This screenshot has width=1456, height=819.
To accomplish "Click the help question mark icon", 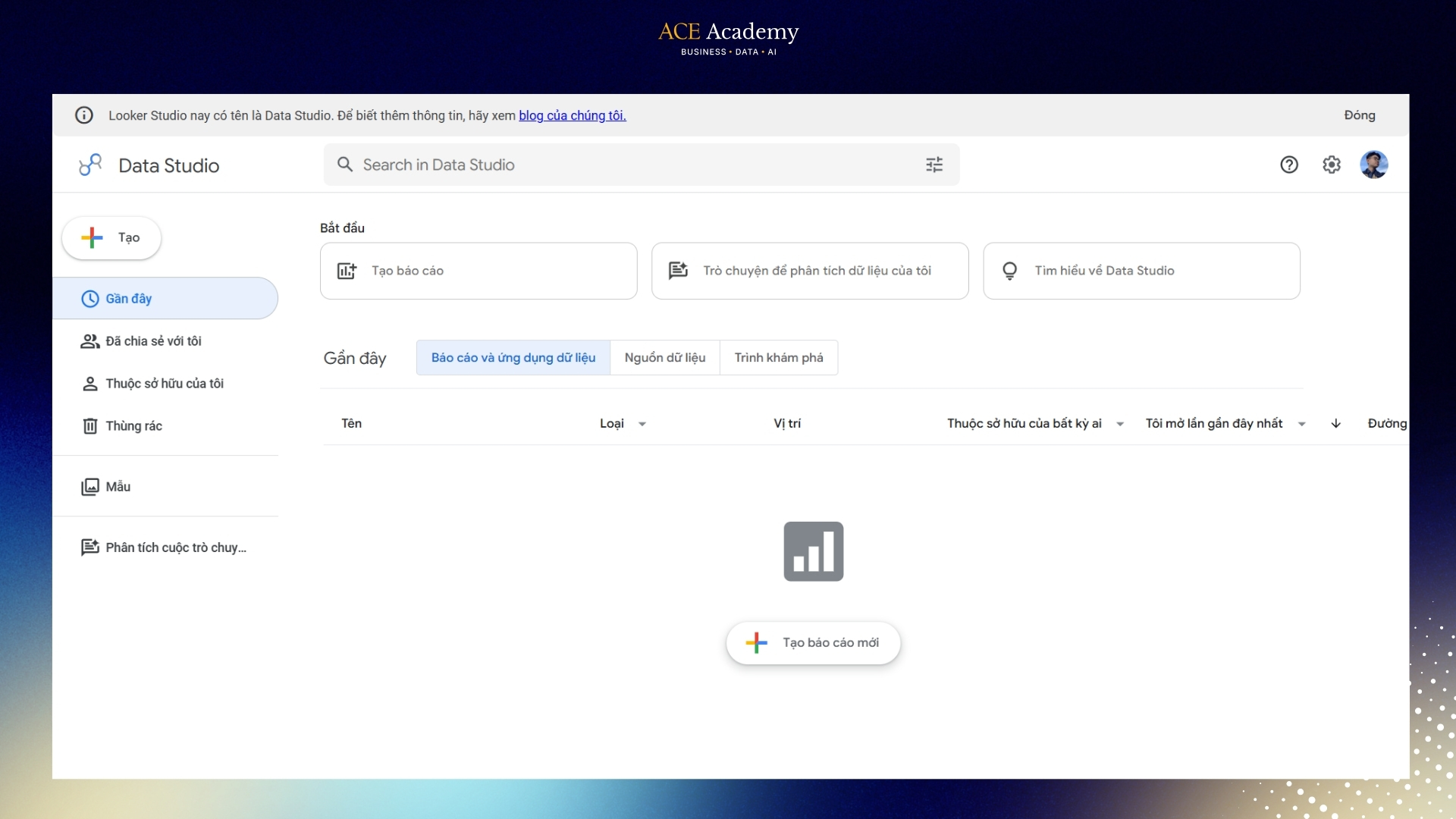I will coord(1289,165).
